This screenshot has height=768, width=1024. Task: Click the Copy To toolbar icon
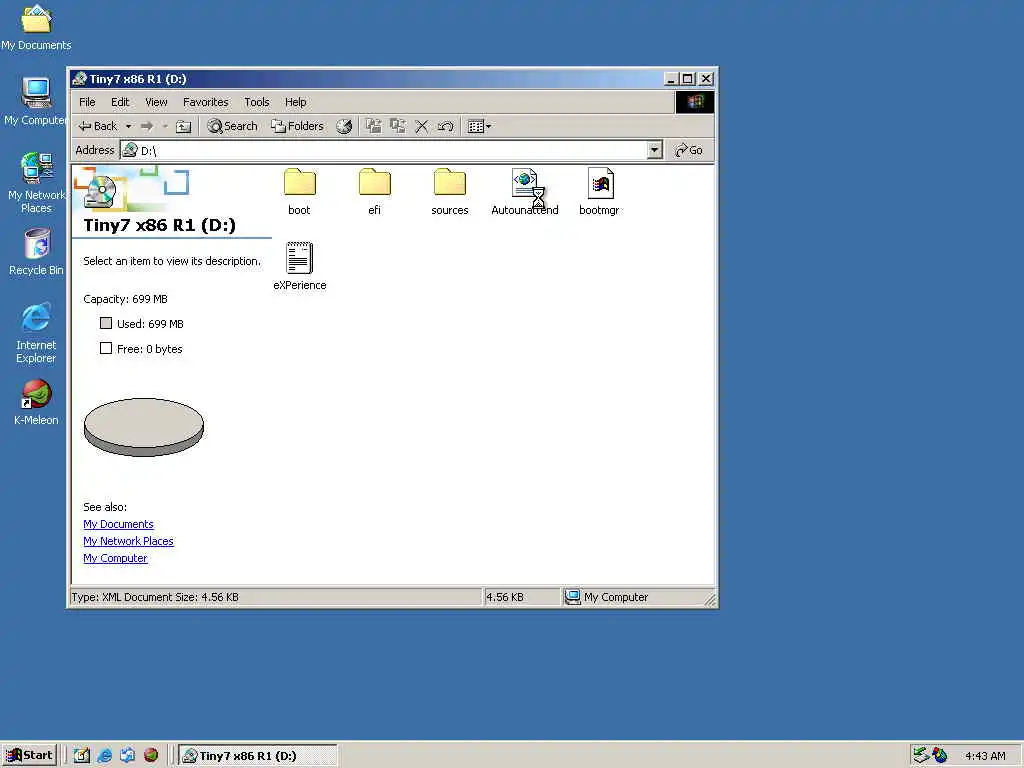click(398, 126)
